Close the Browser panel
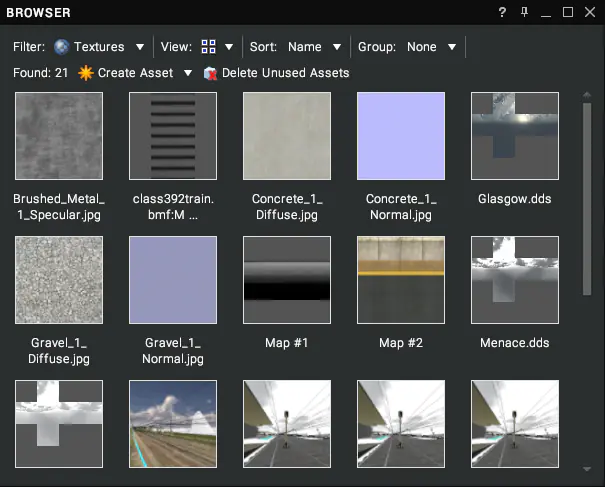The width and height of the screenshot is (605, 487). pyautogui.click(x=590, y=12)
